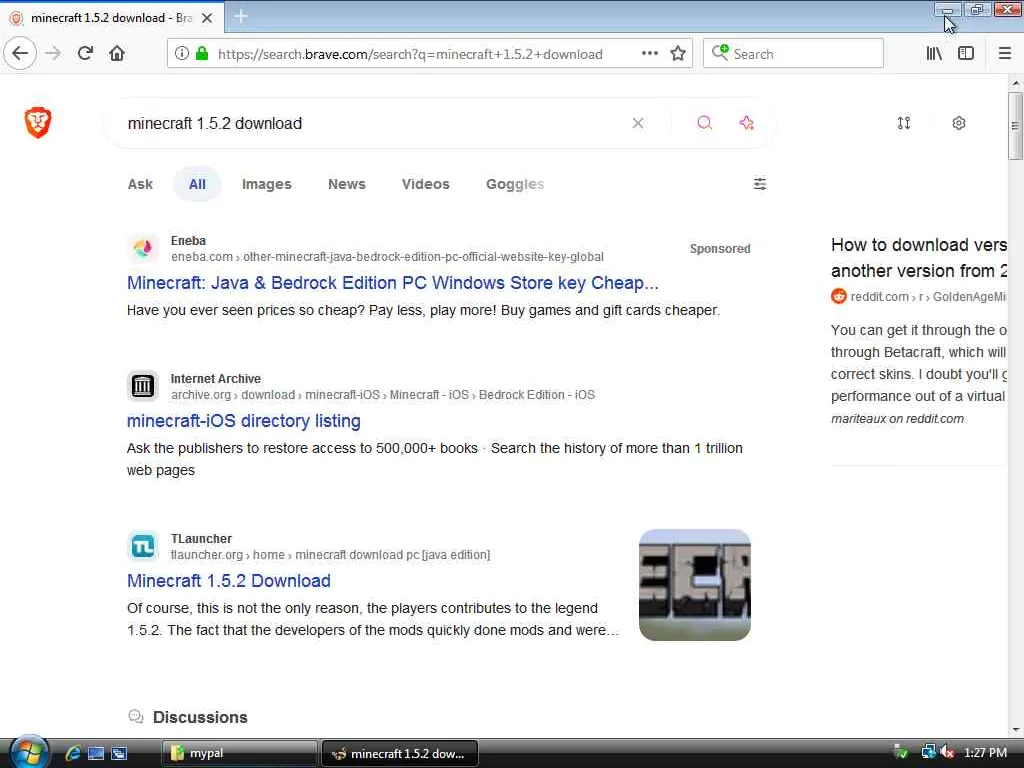This screenshot has height=768, width=1024.
Task: Switch to Videos results
Action: pos(426,184)
